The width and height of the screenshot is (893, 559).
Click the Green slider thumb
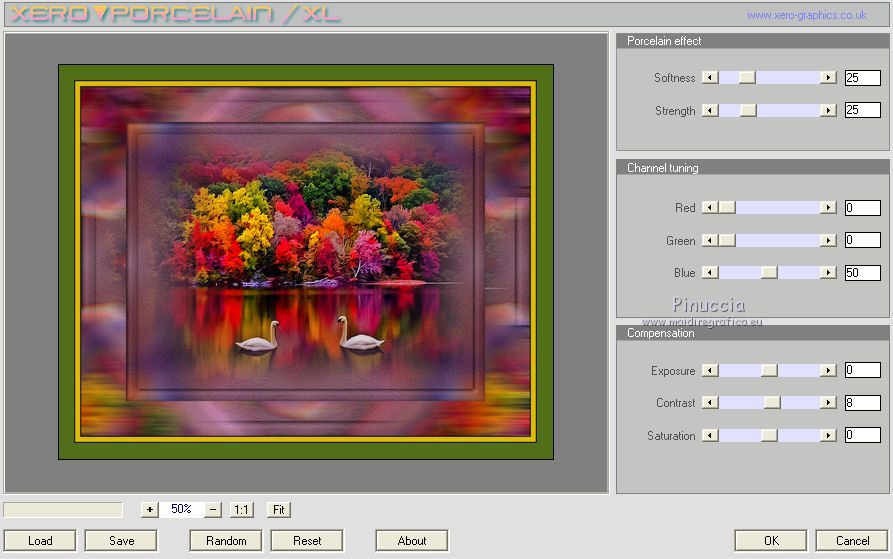click(727, 241)
